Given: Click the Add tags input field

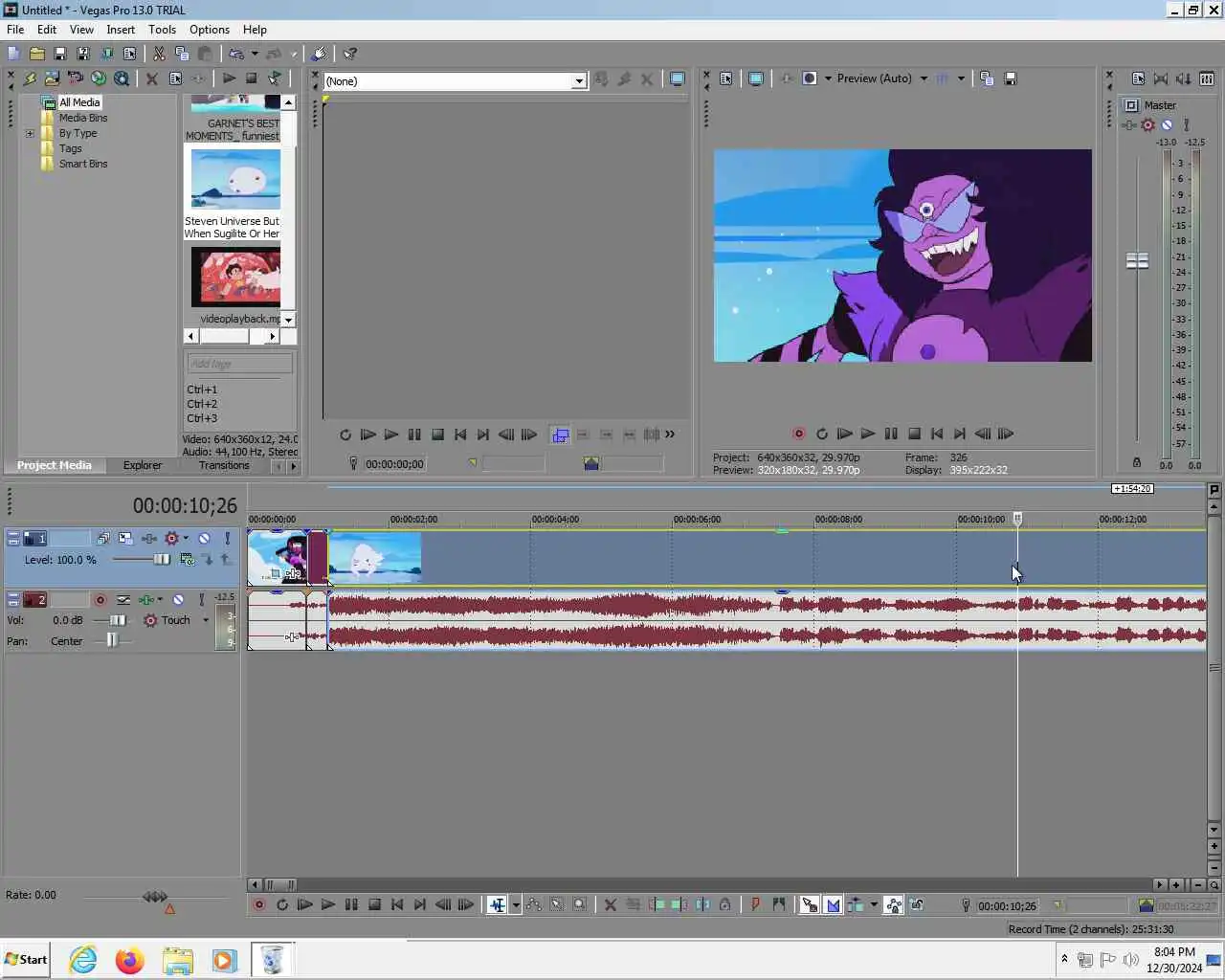Looking at the screenshot, I should [239, 364].
